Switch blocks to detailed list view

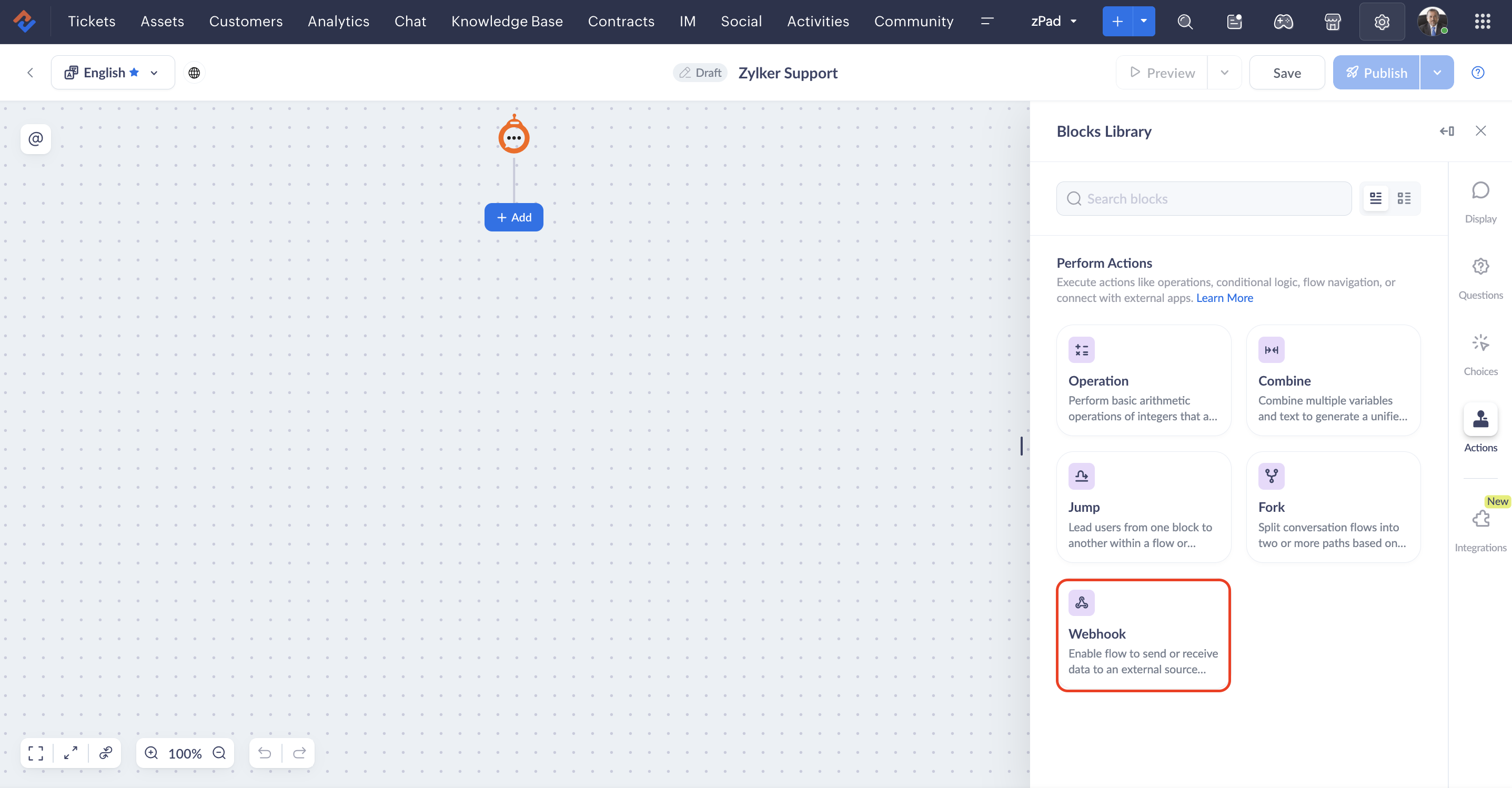(x=1375, y=198)
